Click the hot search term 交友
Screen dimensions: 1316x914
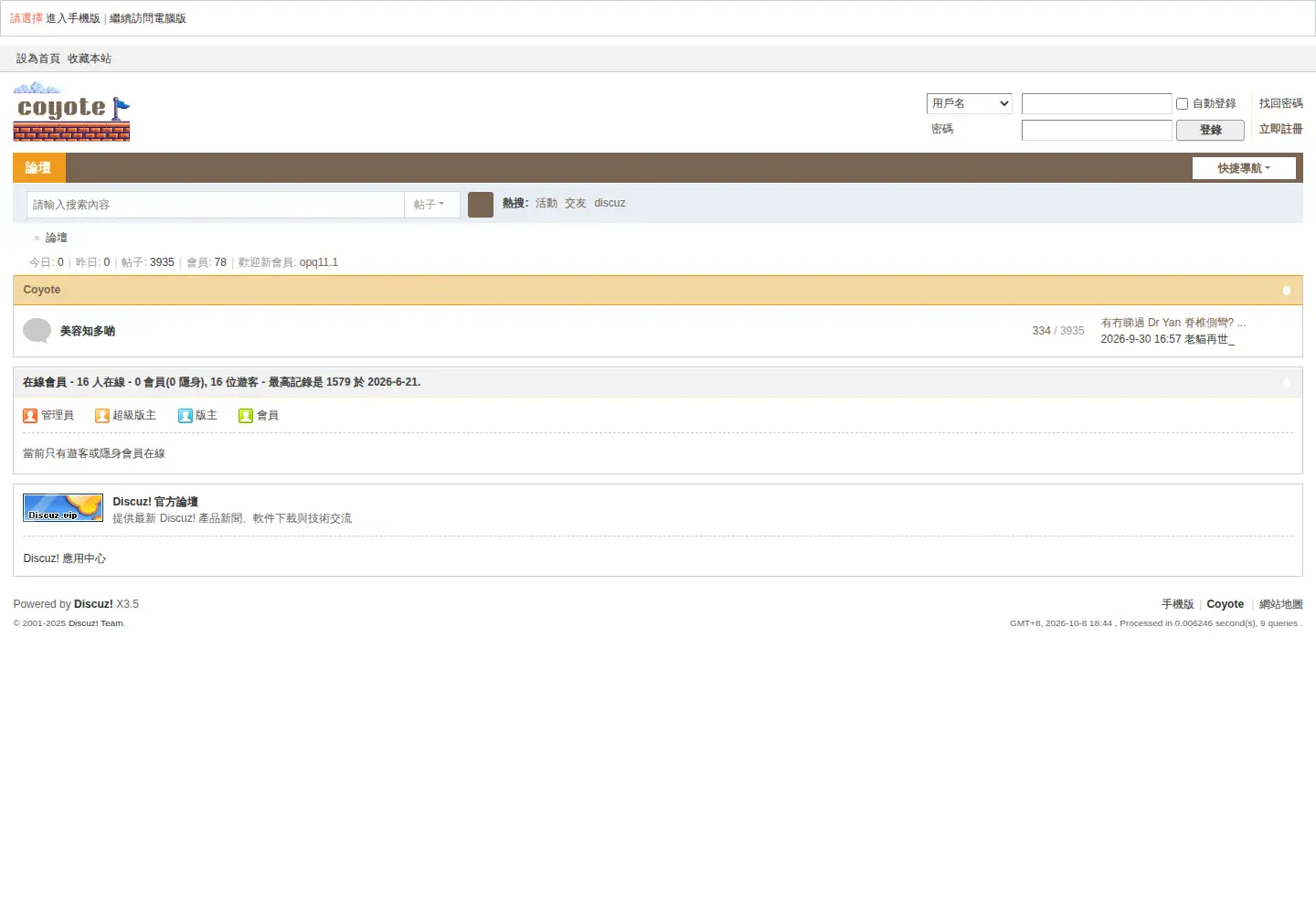click(x=576, y=203)
